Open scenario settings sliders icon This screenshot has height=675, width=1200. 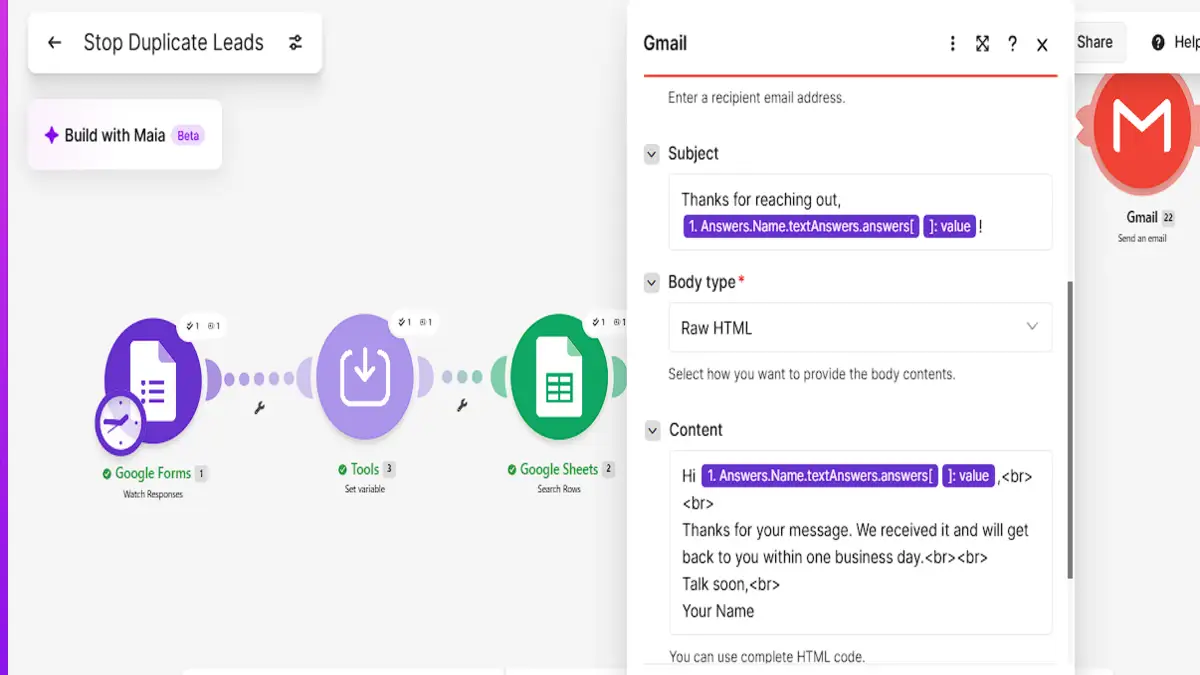point(295,43)
